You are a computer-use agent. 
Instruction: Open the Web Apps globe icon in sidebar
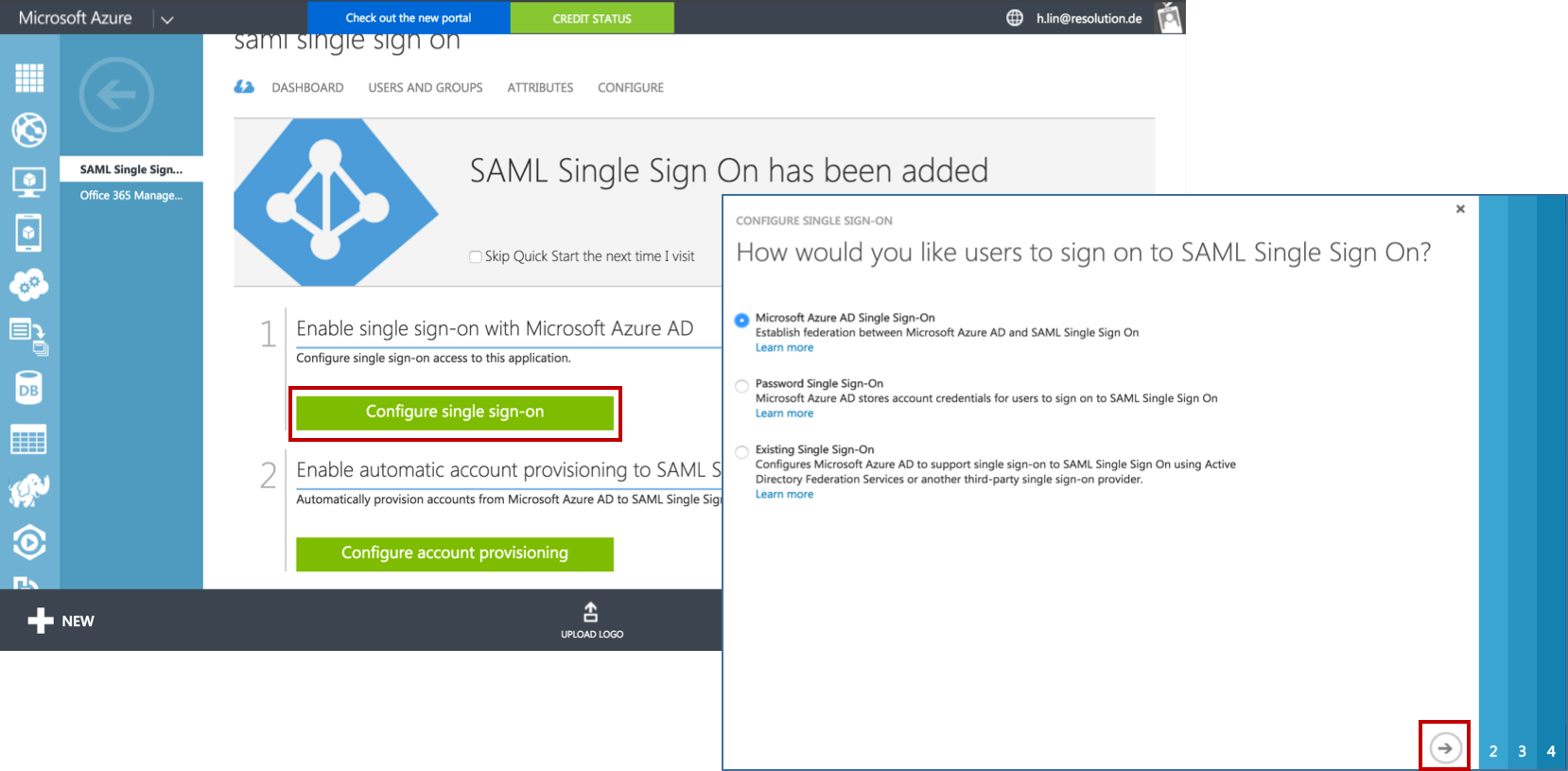click(x=29, y=130)
